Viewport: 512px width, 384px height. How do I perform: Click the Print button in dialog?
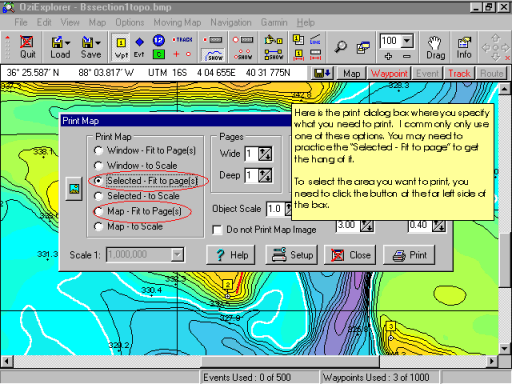[x=409, y=255]
